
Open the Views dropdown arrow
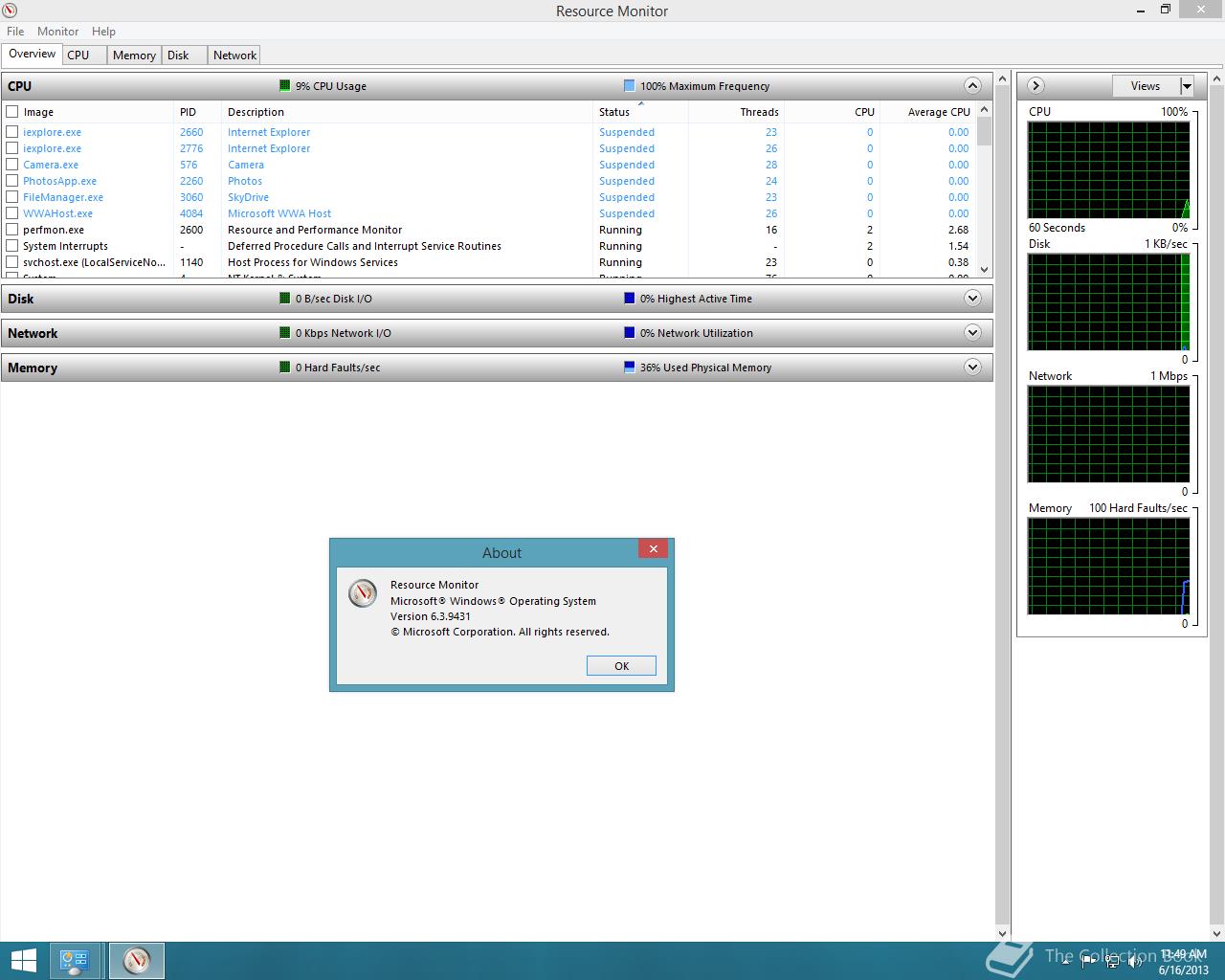(x=1187, y=86)
